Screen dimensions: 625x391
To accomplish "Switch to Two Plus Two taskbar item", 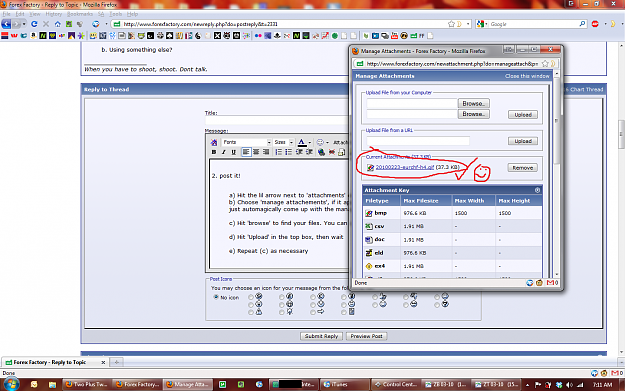I will click(86, 384).
